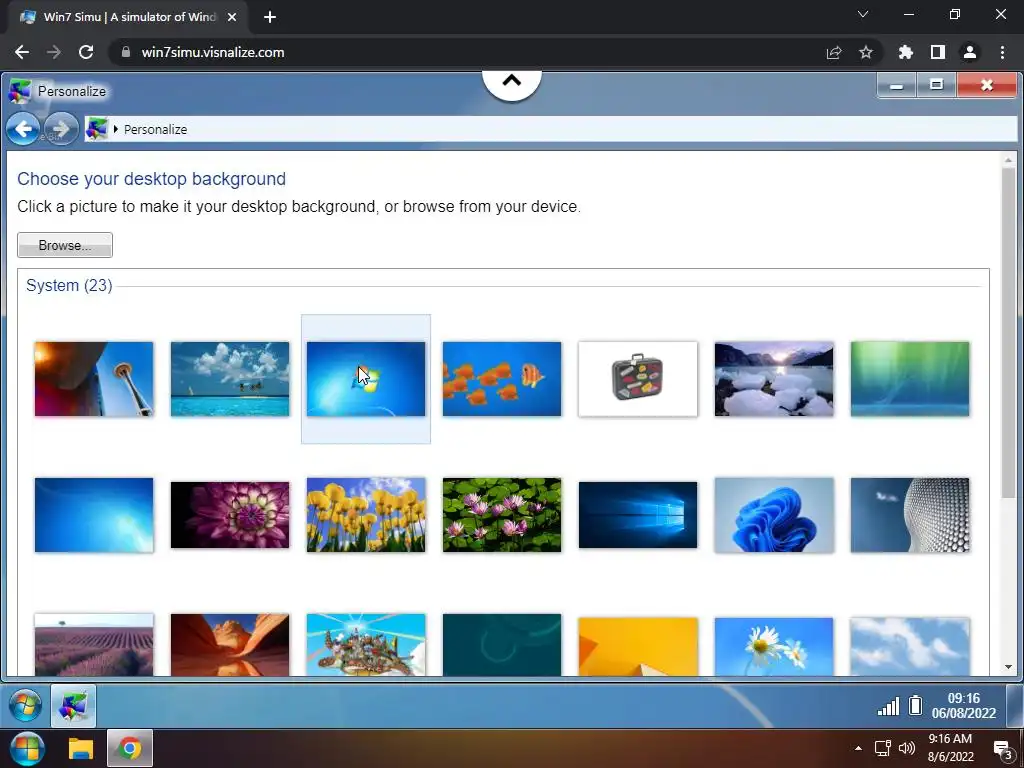This screenshot has width=1024, height=768.
Task: Click the Browse... button
Action: [x=65, y=245]
